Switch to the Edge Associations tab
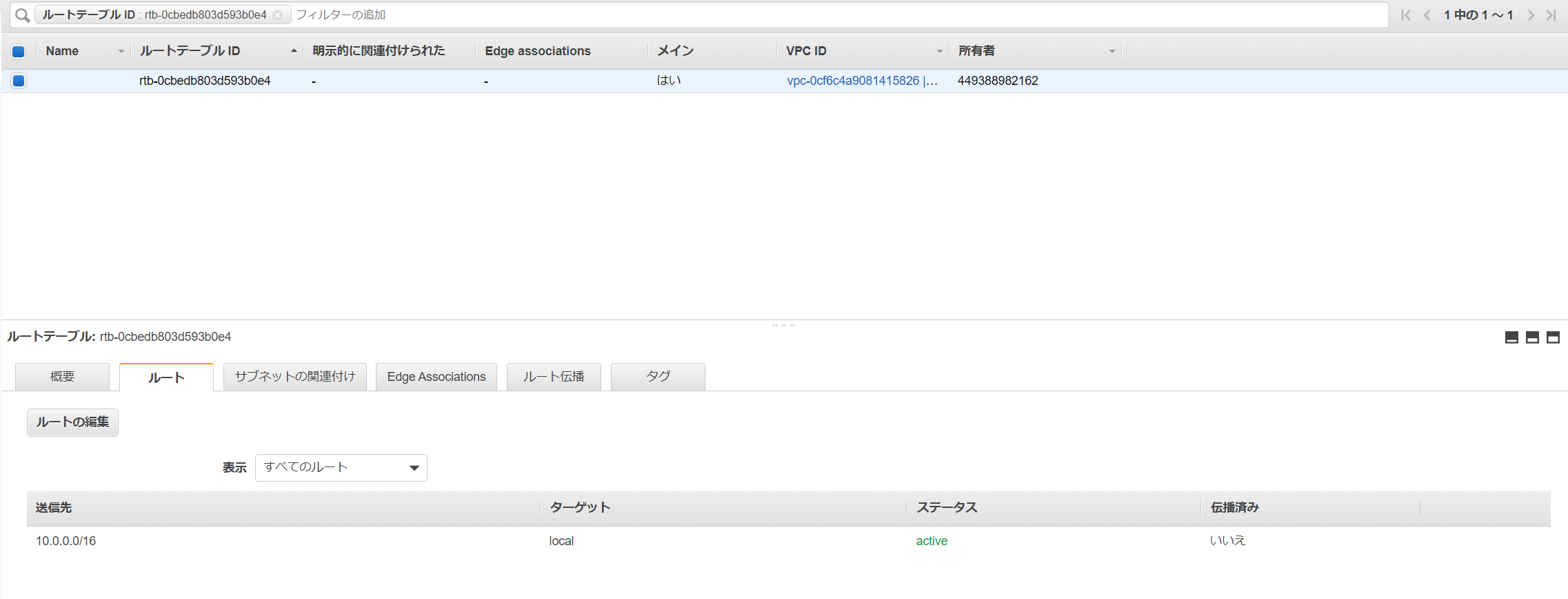This screenshot has height=599, width=1568. tap(436, 377)
